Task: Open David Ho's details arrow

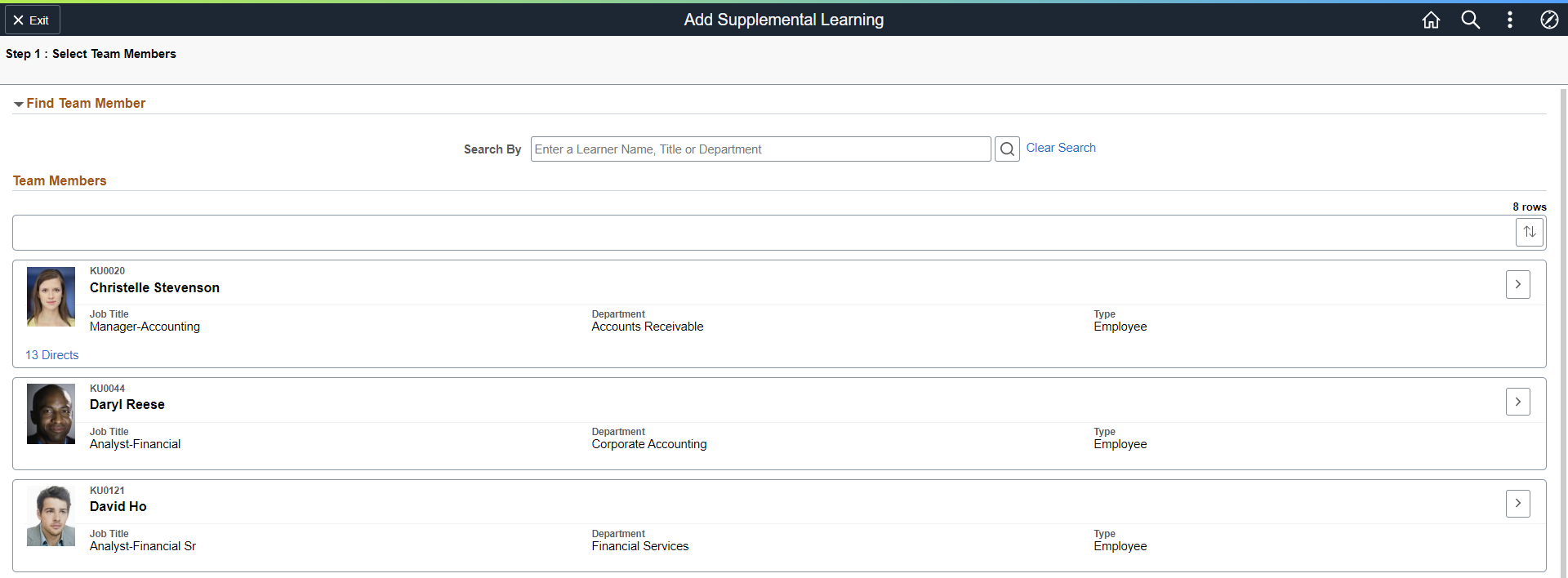Action: pyautogui.click(x=1518, y=503)
